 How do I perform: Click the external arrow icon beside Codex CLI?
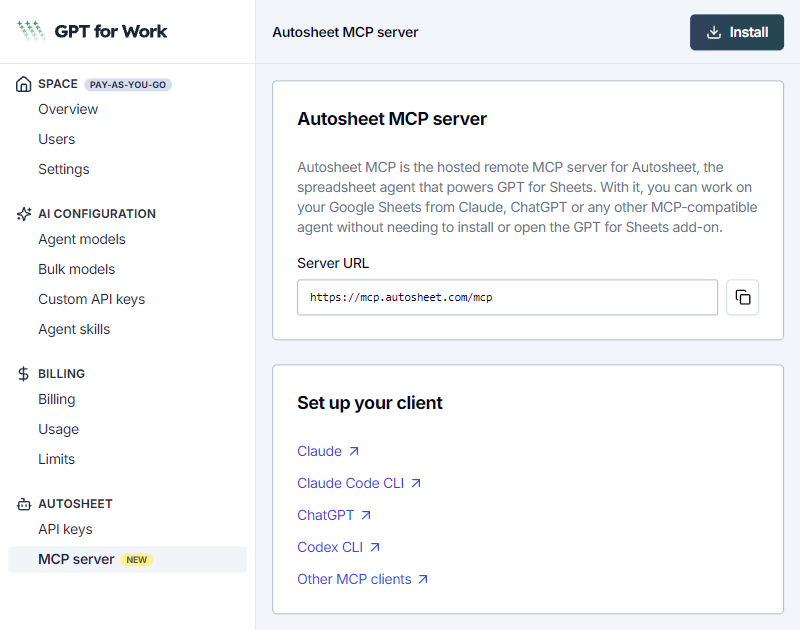(x=375, y=547)
